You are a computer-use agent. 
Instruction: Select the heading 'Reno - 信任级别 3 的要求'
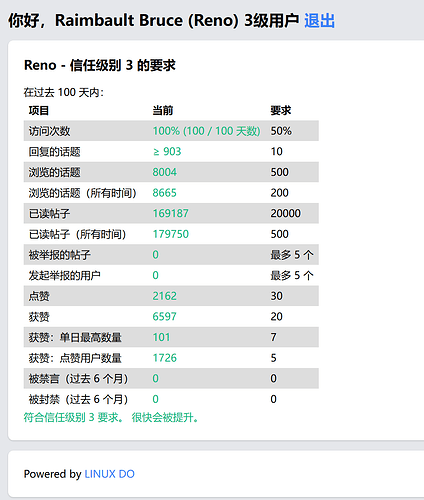tap(100, 65)
